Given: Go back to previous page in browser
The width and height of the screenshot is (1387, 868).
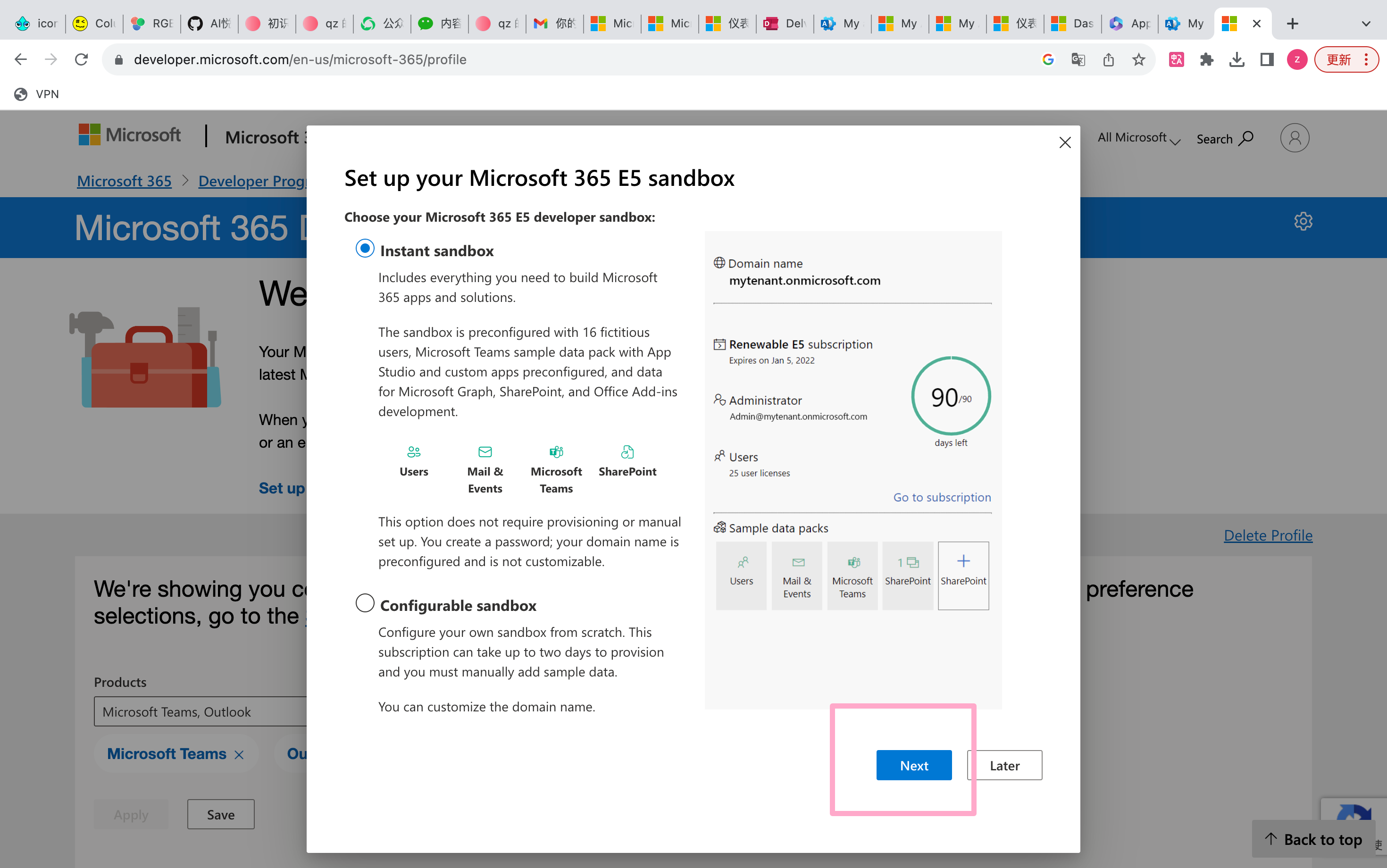Looking at the screenshot, I should (x=21, y=59).
